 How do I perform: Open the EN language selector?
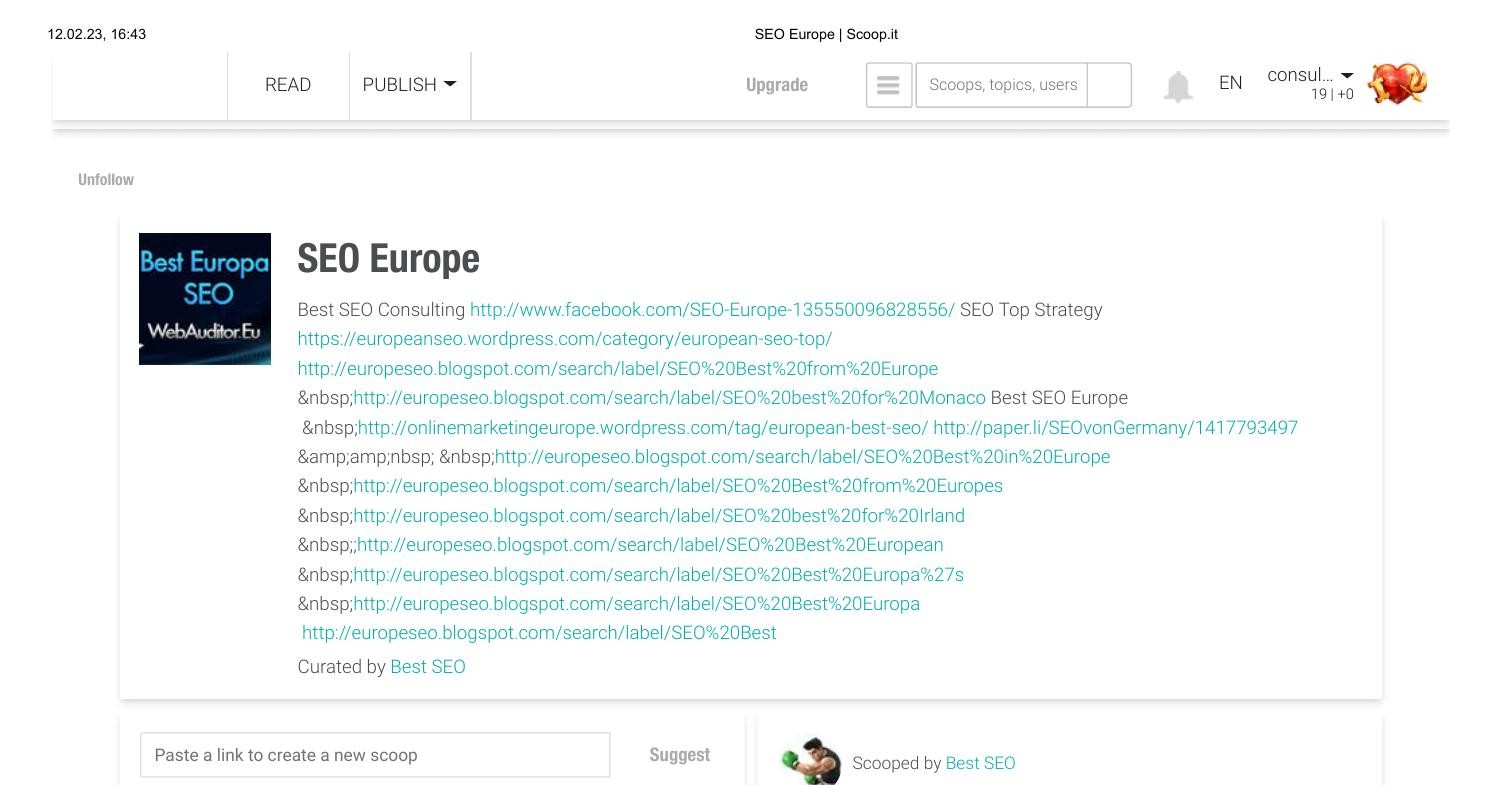pyautogui.click(x=1230, y=83)
